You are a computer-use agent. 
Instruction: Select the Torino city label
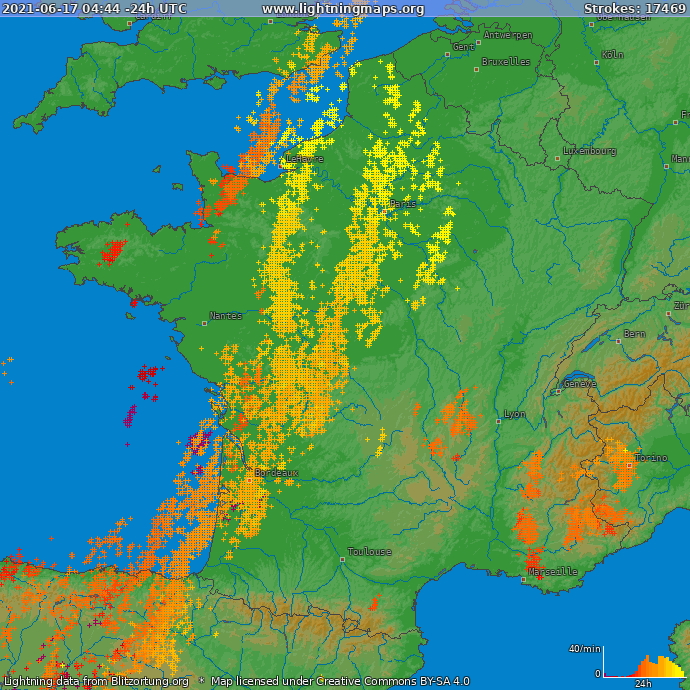pyautogui.click(x=651, y=458)
